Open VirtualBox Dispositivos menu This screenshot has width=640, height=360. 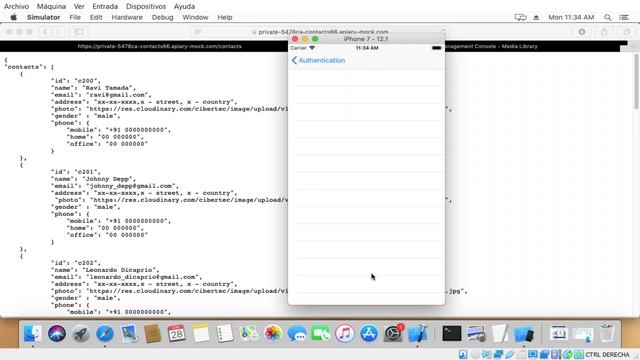coord(146,7)
